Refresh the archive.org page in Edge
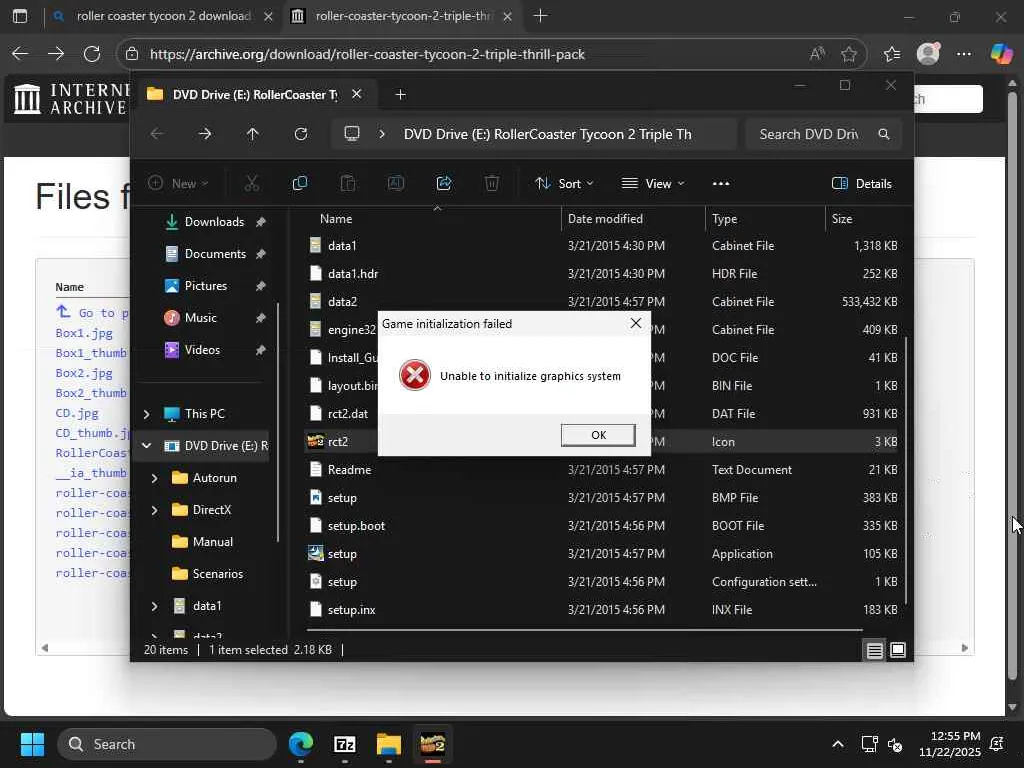This screenshot has height=768, width=1024. coord(92,54)
